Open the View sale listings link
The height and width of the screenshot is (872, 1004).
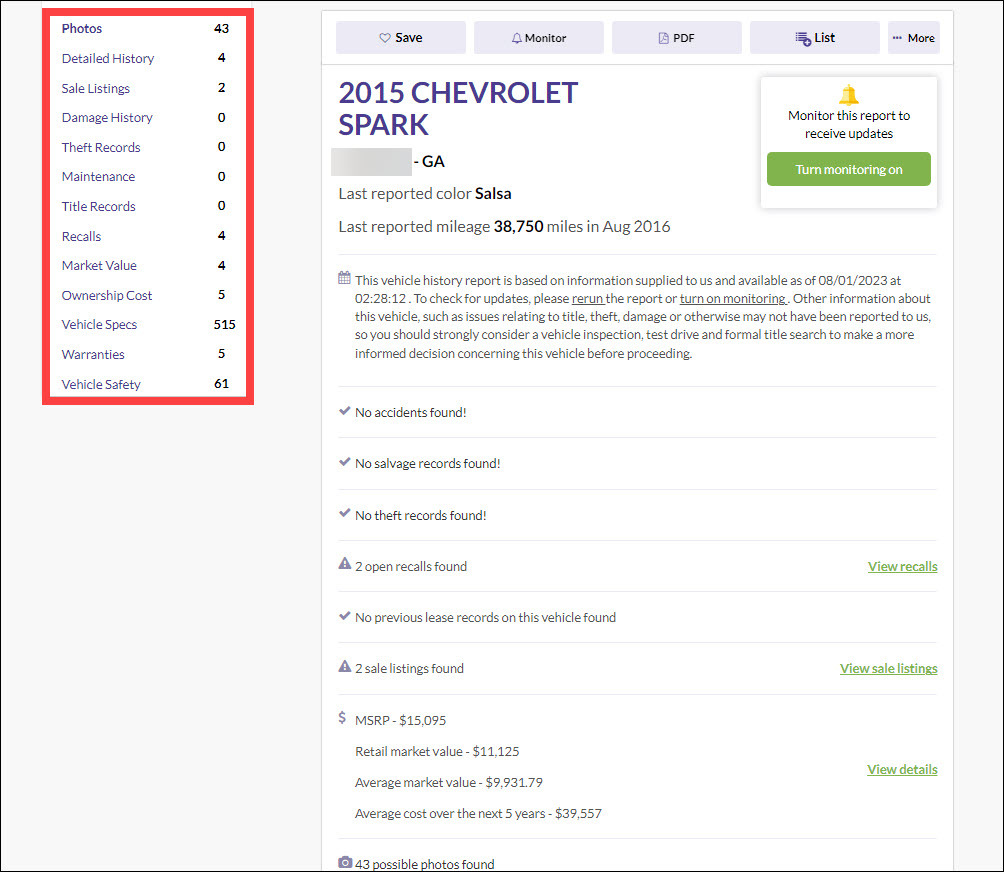coord(888,668)
